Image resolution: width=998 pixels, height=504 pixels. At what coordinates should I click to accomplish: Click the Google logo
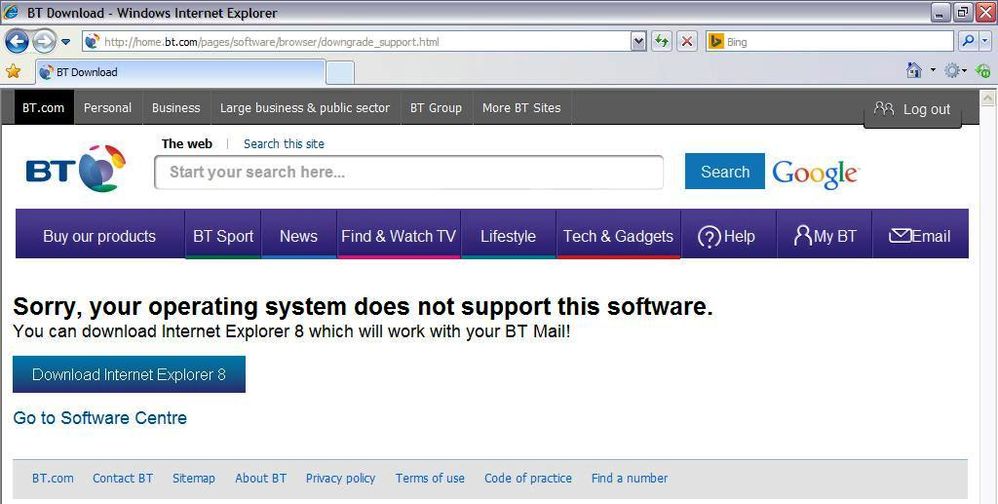coord(815,173)
